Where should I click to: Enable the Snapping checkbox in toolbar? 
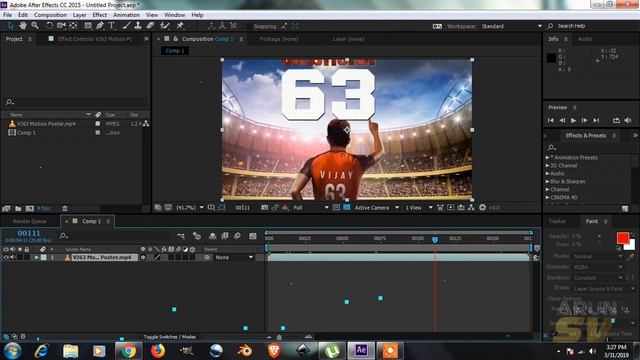(249, 26)
